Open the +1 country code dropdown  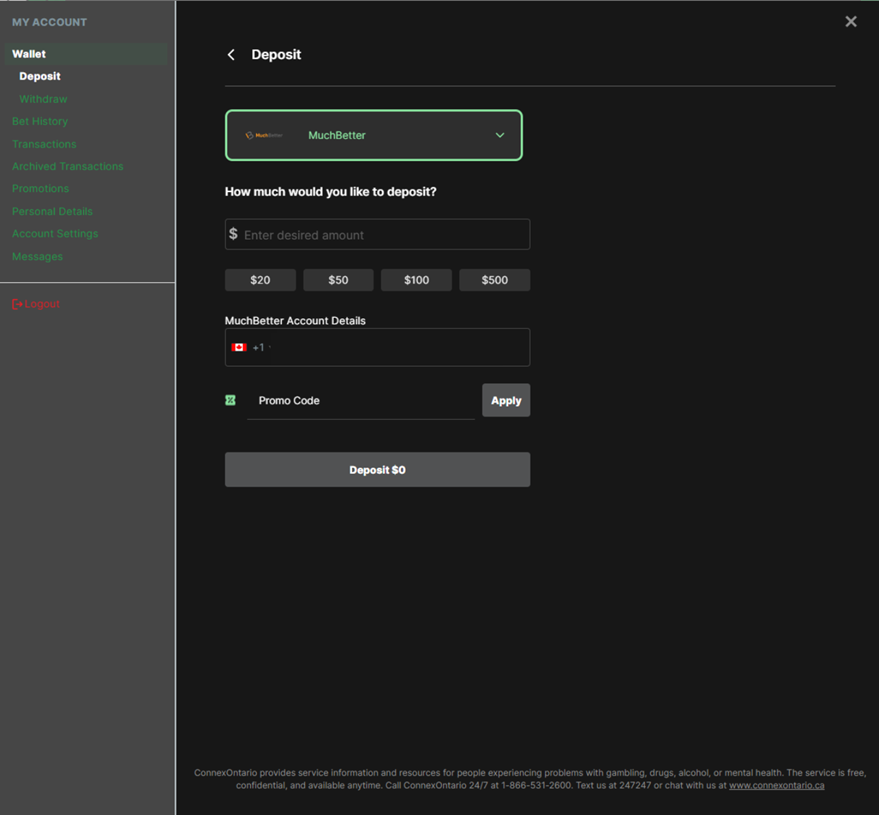pos(261,348)
